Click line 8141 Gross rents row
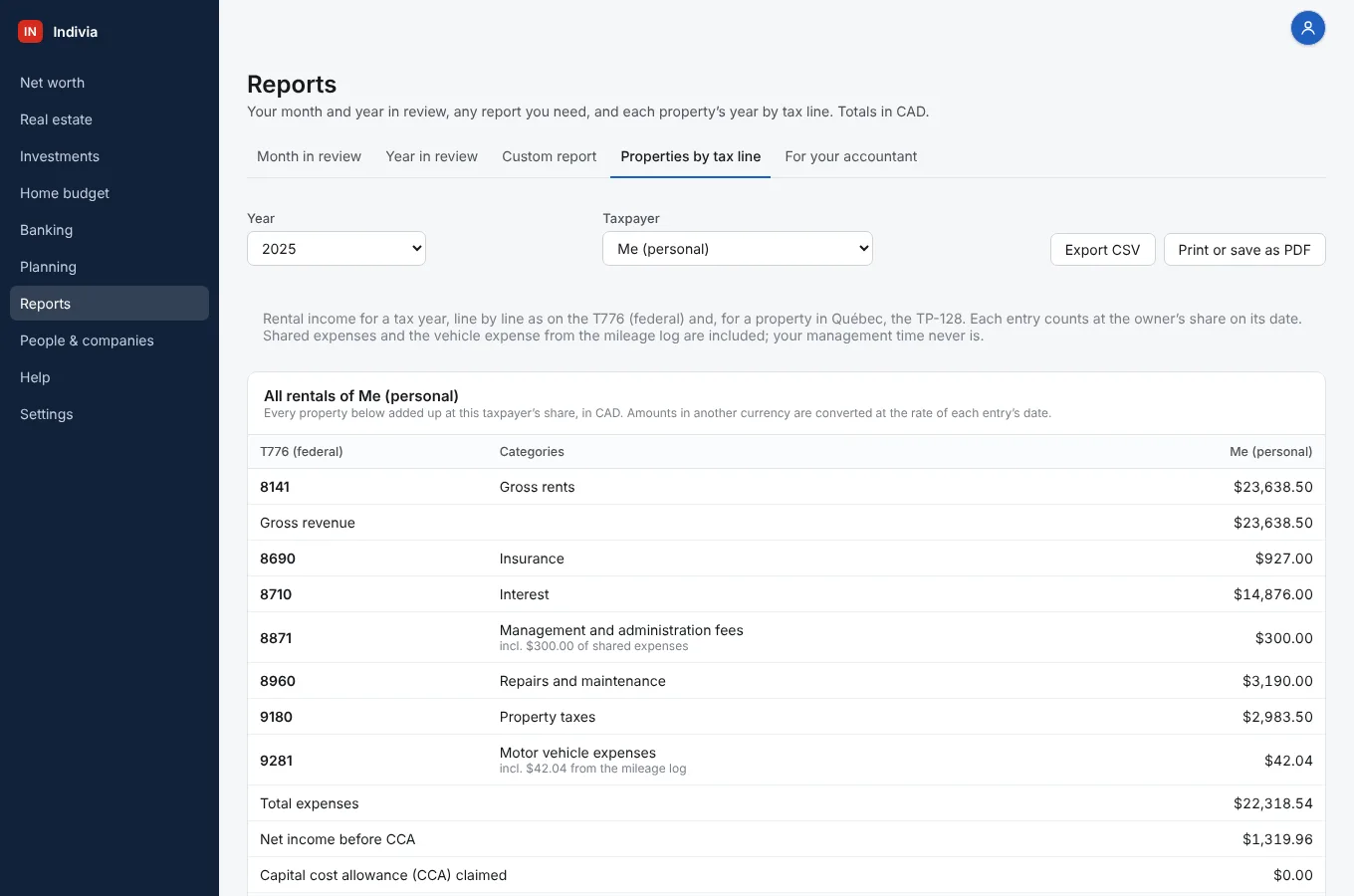Image resolution: width=1354 pixels, height=896 pixels. pyautogui.click(x=787, y=487)
